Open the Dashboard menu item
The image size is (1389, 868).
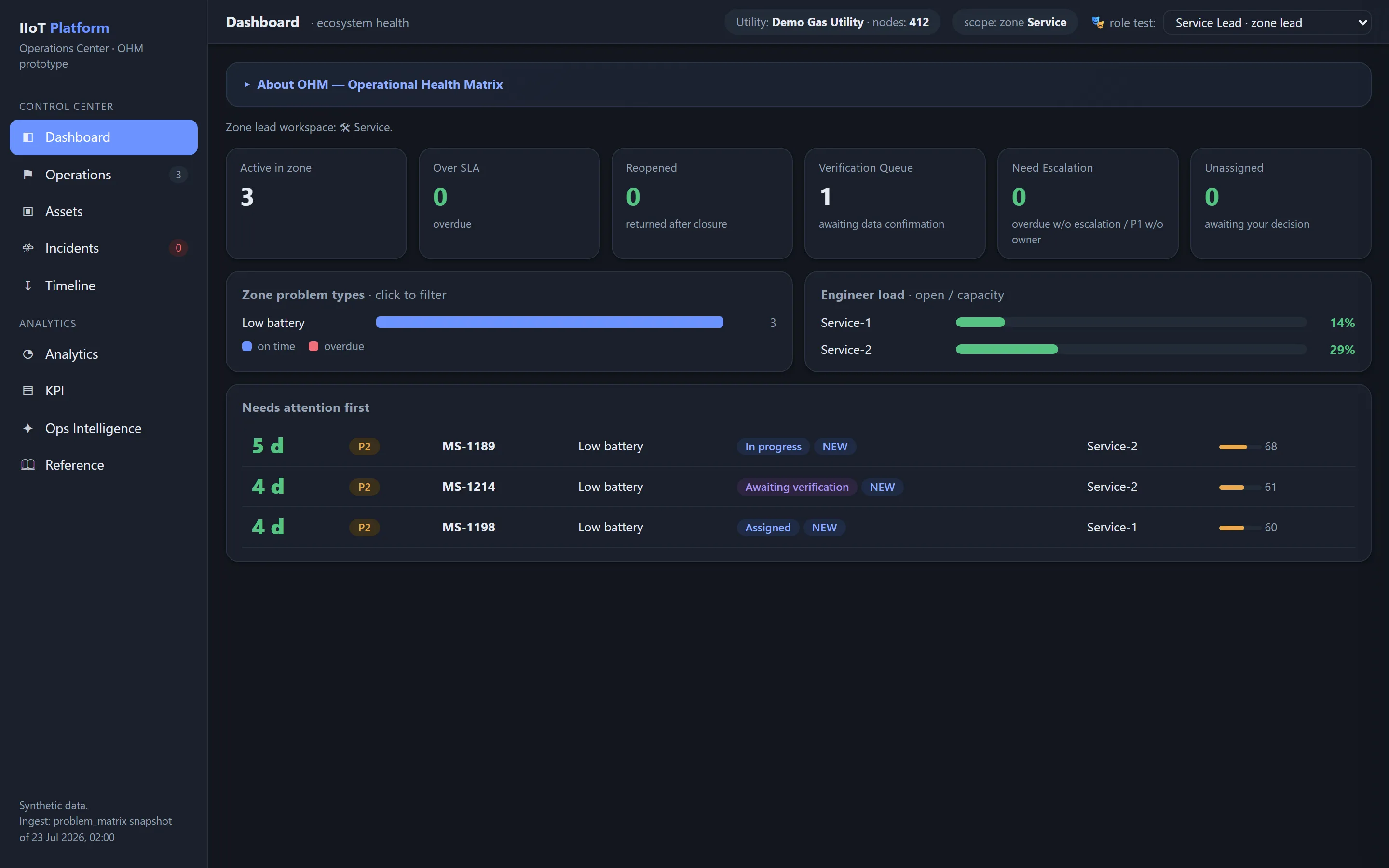click(103, 137)
